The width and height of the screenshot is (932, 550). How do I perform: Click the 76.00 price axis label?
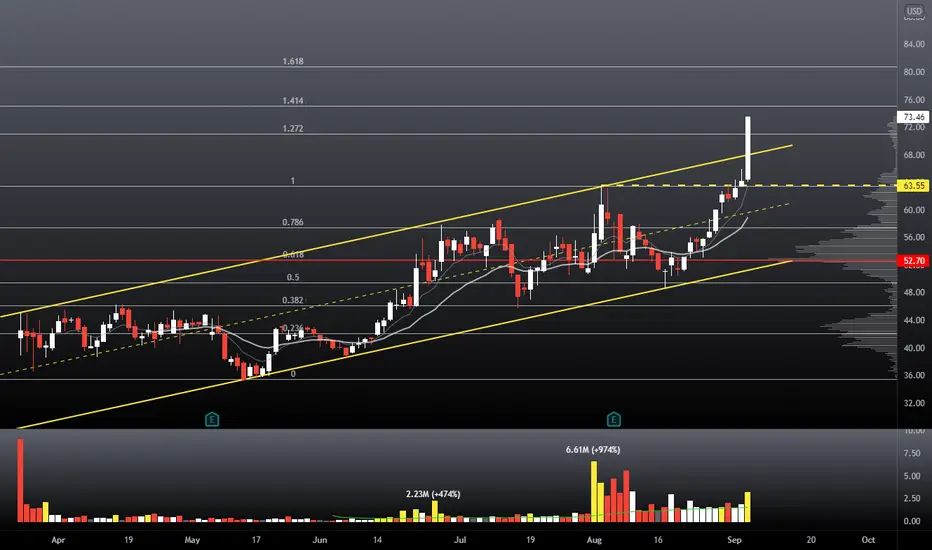914,100
